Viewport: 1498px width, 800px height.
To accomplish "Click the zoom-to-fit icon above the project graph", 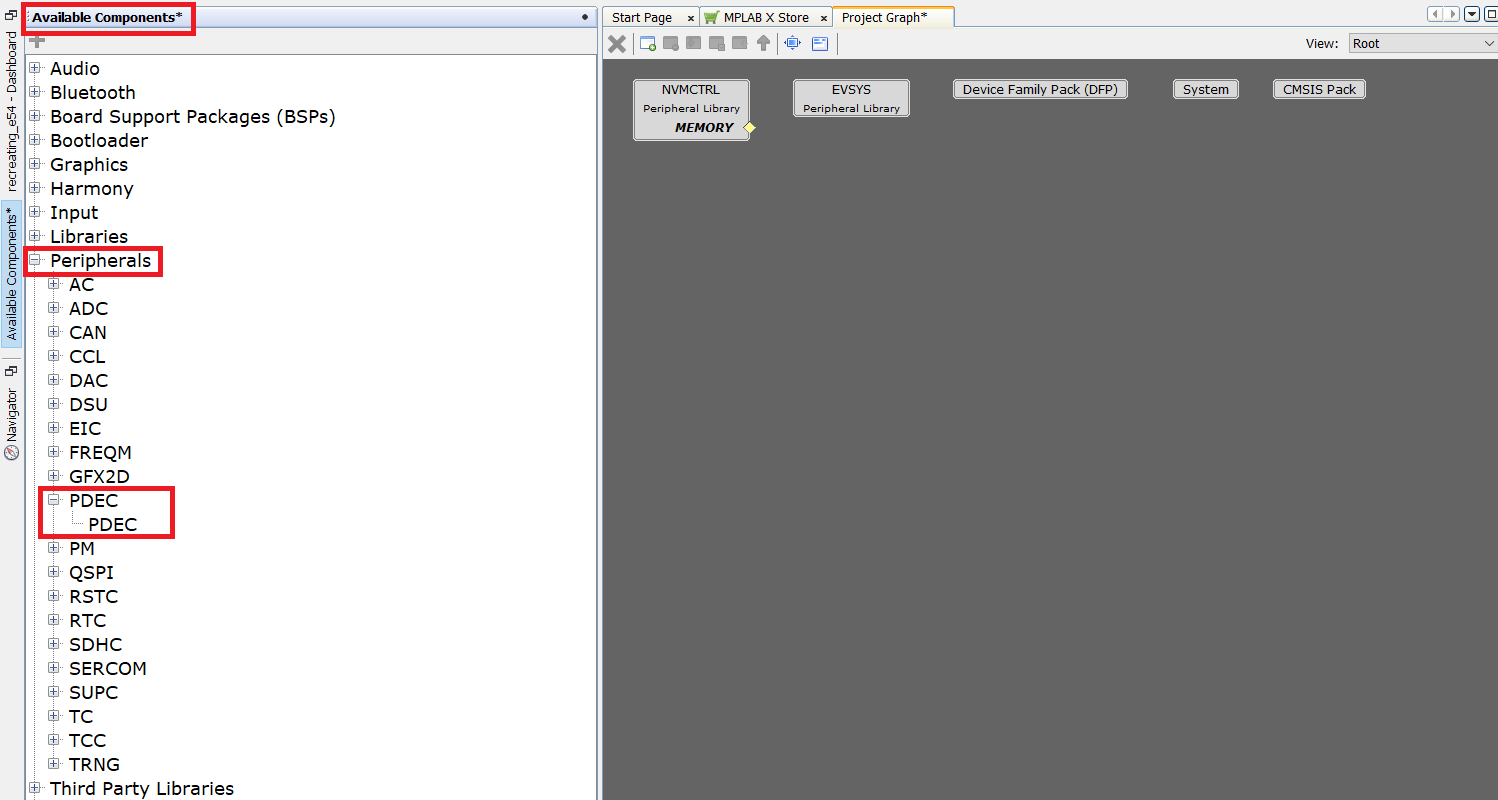I will 791,43.
